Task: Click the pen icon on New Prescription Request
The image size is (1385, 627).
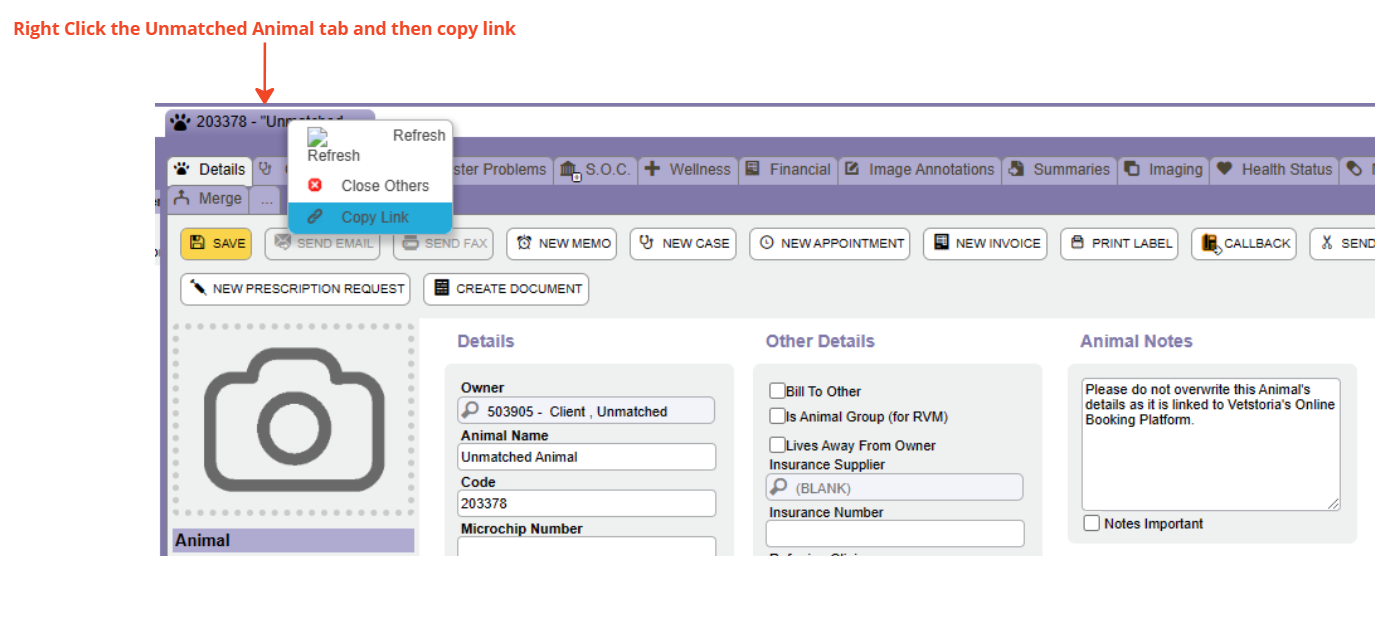Action: (198, 288)
